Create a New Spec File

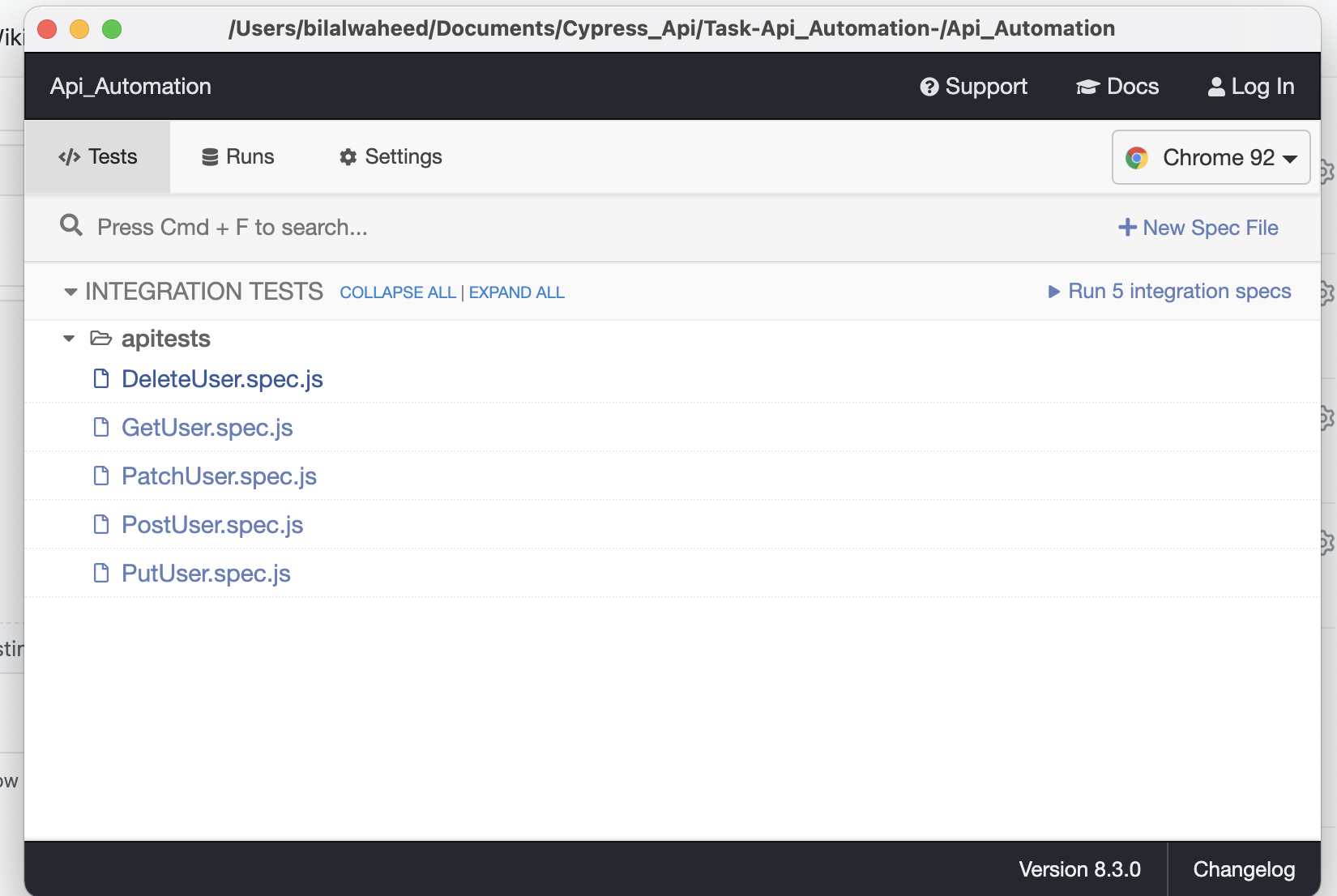coord(1198,228)
